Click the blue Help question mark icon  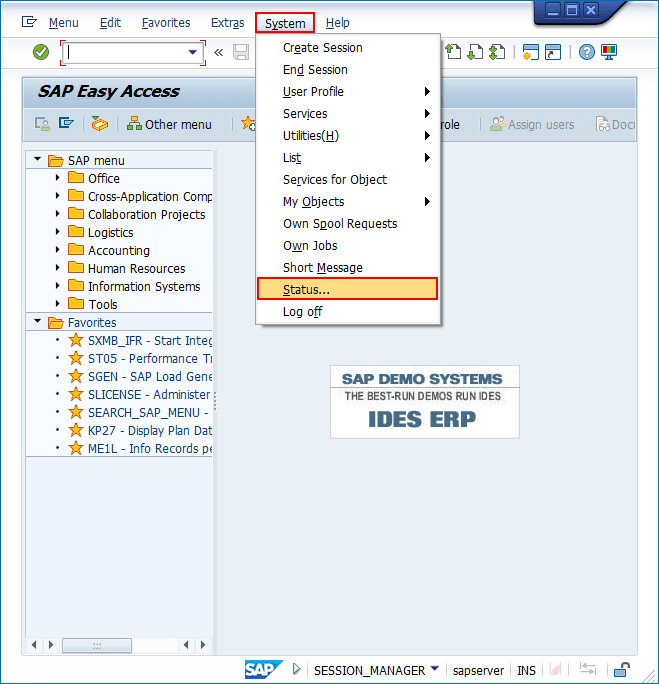[x=587, y=52]
